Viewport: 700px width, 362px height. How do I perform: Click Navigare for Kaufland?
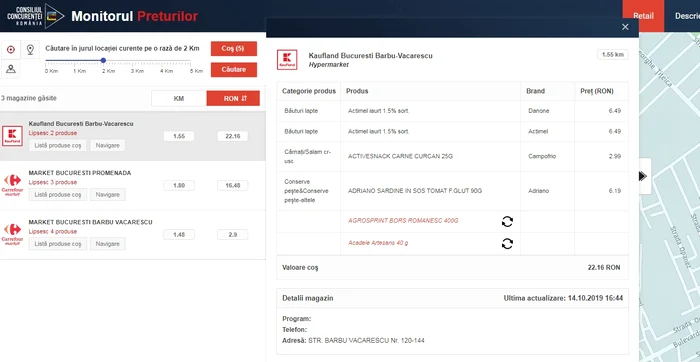tap(108, 146)
